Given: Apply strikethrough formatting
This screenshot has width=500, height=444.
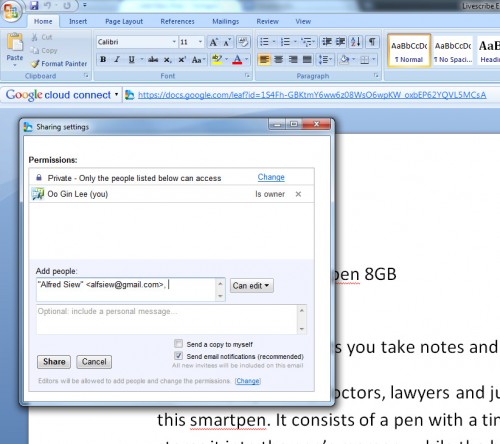Looking at the screenshot, I should click(x=153, y=60).
